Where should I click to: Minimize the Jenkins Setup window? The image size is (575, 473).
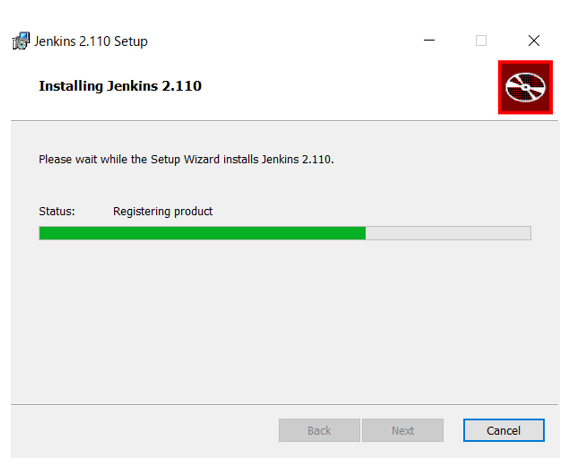coord(429,40)
